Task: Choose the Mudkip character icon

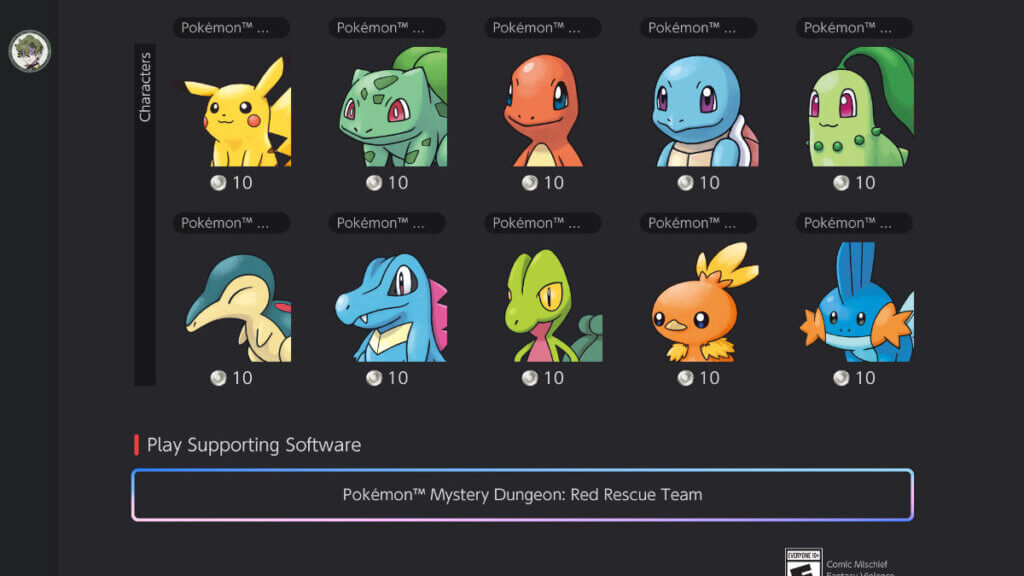Action: 855,302
